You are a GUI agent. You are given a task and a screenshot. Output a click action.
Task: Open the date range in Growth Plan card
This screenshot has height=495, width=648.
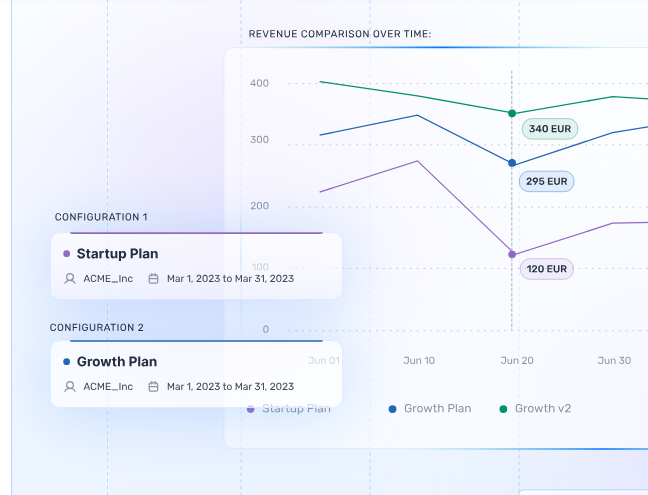(x=230, y=386)
